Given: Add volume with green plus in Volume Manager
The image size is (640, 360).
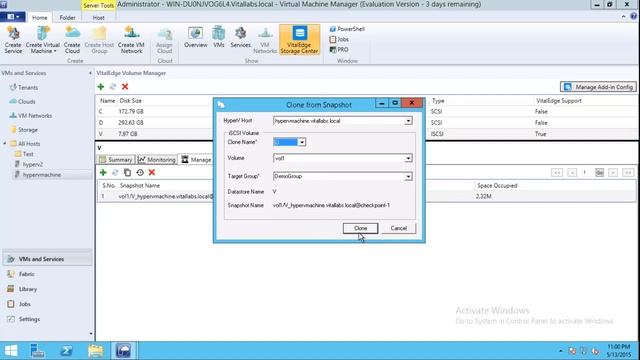Looking at the screenshot, I should tap(101, 87).
